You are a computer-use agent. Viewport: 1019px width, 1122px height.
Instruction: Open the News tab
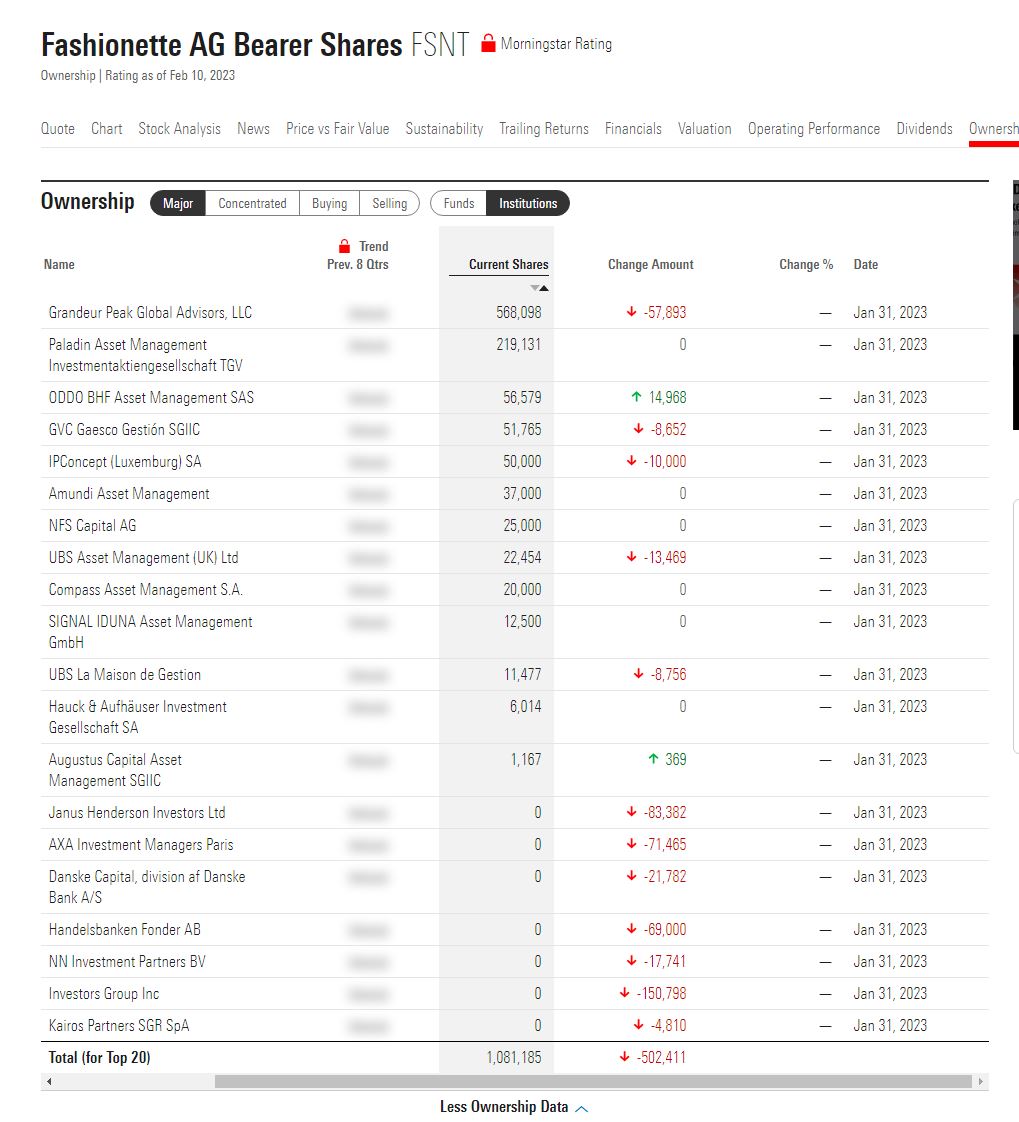(253, 129)
